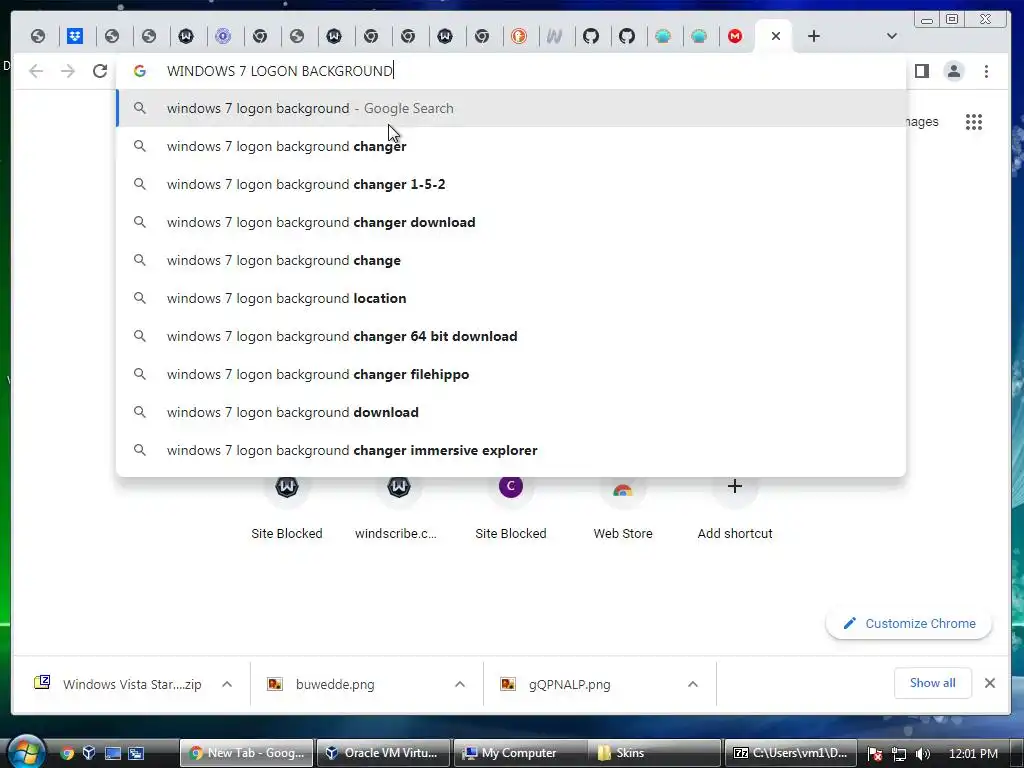
Task: Switch to My Computer taskbar window
Action: (519, 753)
